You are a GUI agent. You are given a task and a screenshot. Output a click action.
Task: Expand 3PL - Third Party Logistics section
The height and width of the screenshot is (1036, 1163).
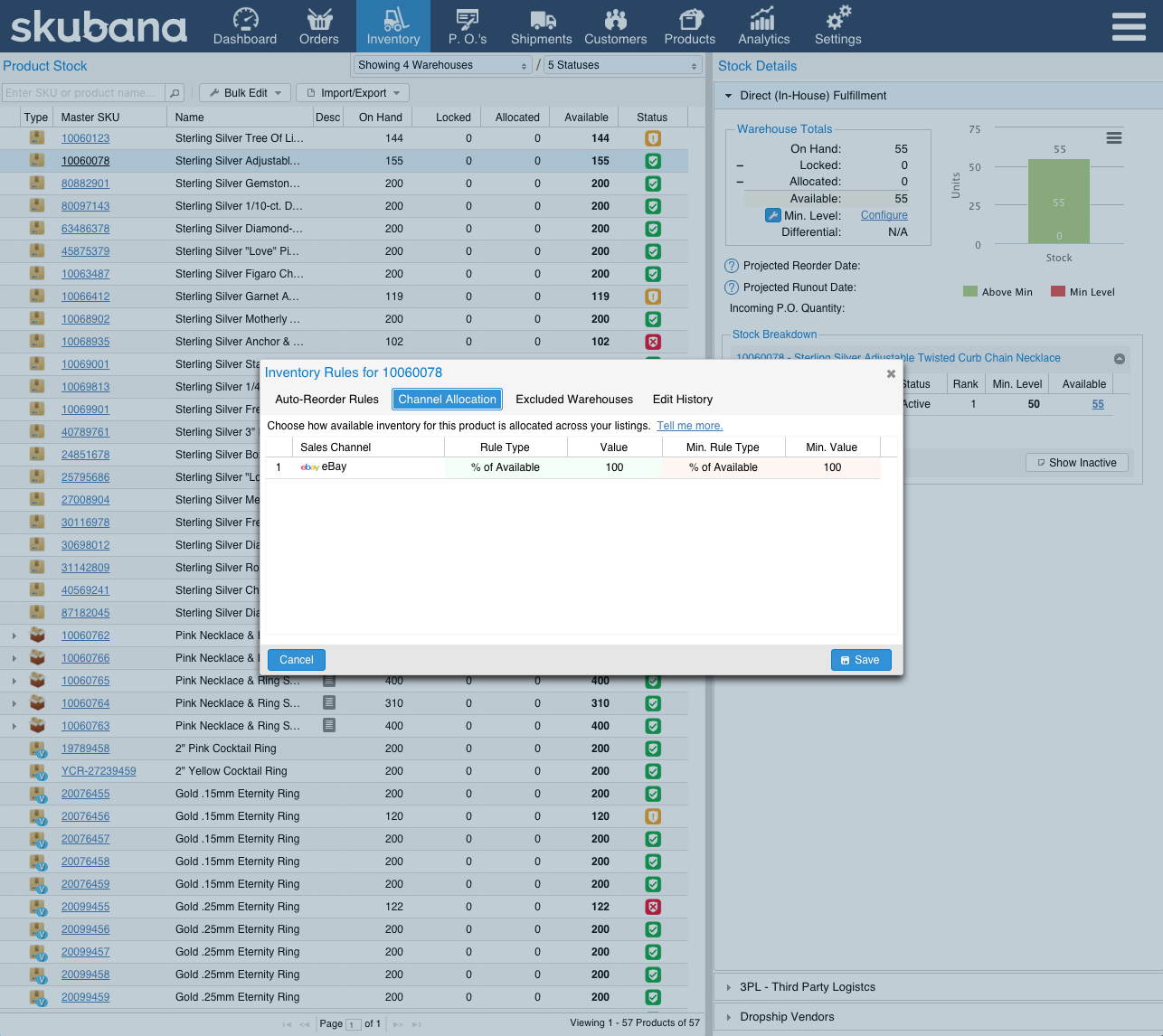point(807,987)
